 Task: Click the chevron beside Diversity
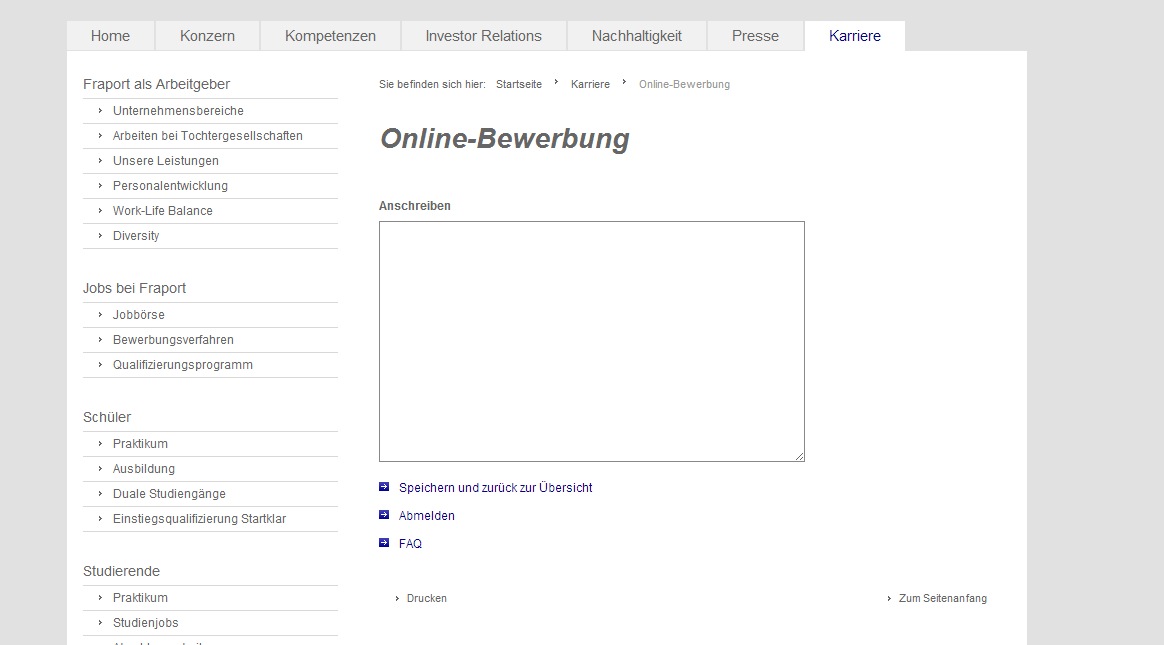100,236
